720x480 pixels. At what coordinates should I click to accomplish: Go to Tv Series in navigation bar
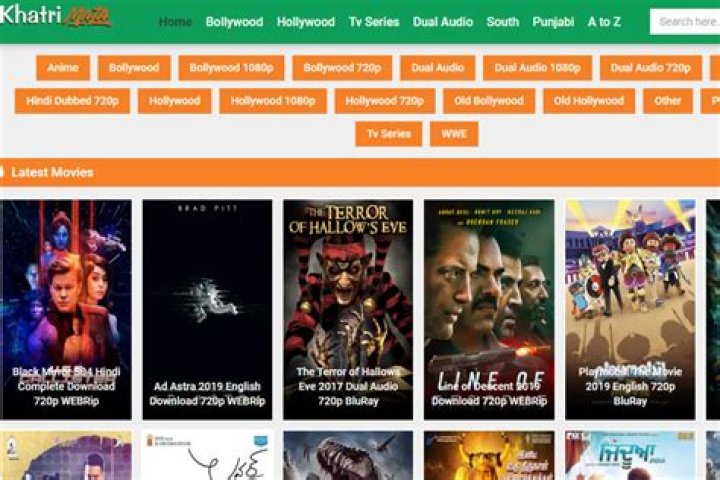[x=373, y=22]
